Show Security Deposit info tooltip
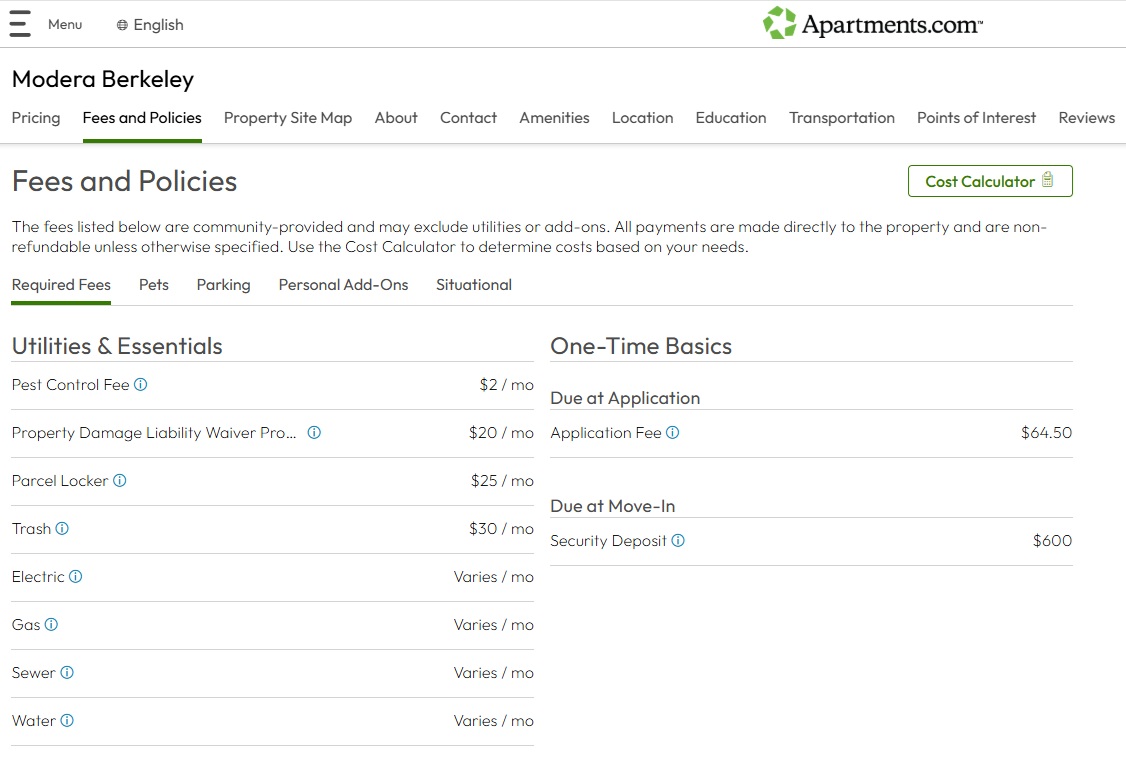Image resolution: width=1126 pixels, height=764 pixels. pos(678,541)
